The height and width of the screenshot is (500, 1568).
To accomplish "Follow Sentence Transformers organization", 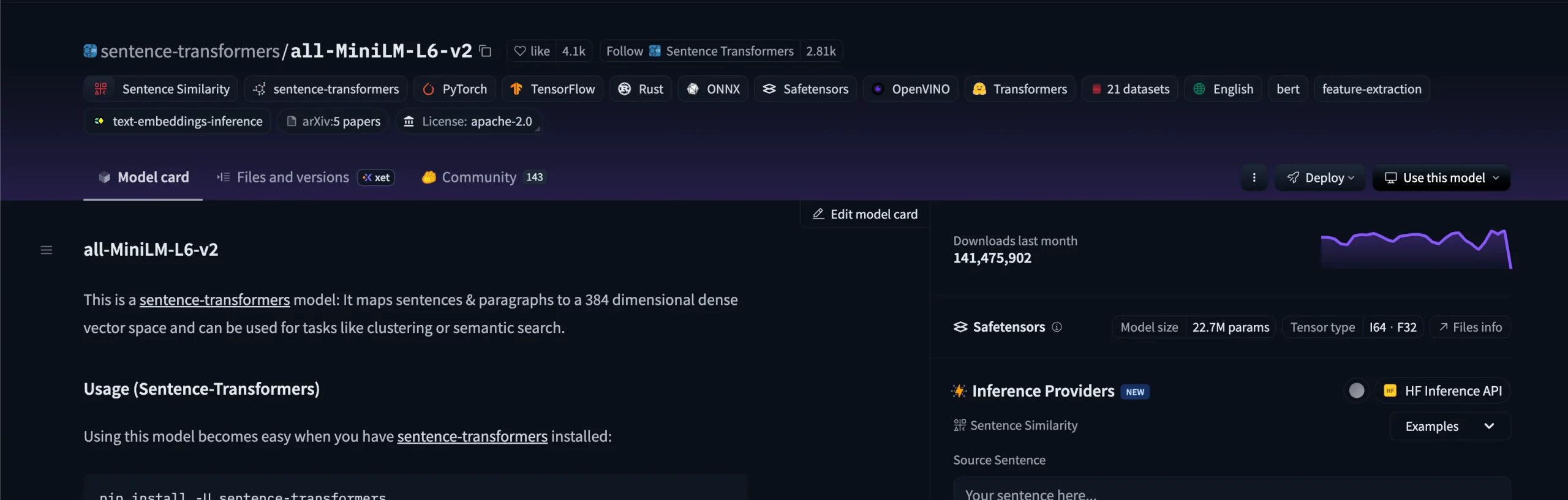I will pos(624,51).
